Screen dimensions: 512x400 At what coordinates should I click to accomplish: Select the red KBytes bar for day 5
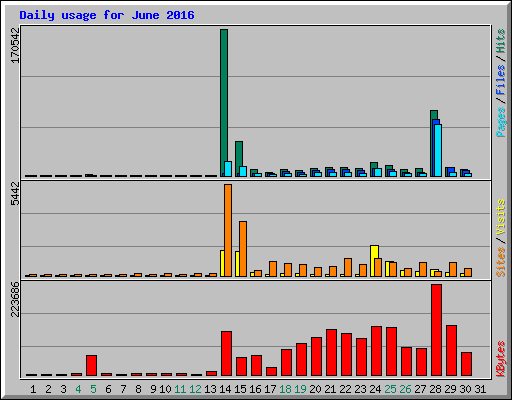pos(91,365)
